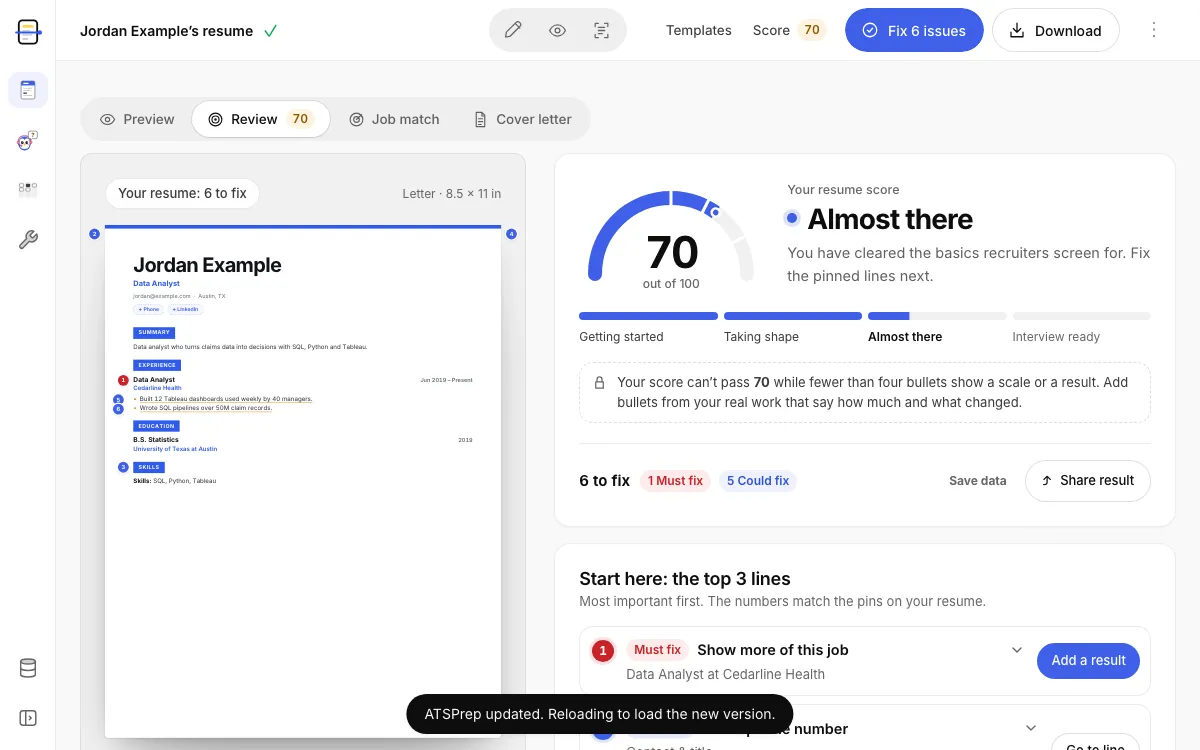The height and width of the screenshot is (750, 1200).
Task: Click the + Phone chip on the resume
Action: point(148,310)
